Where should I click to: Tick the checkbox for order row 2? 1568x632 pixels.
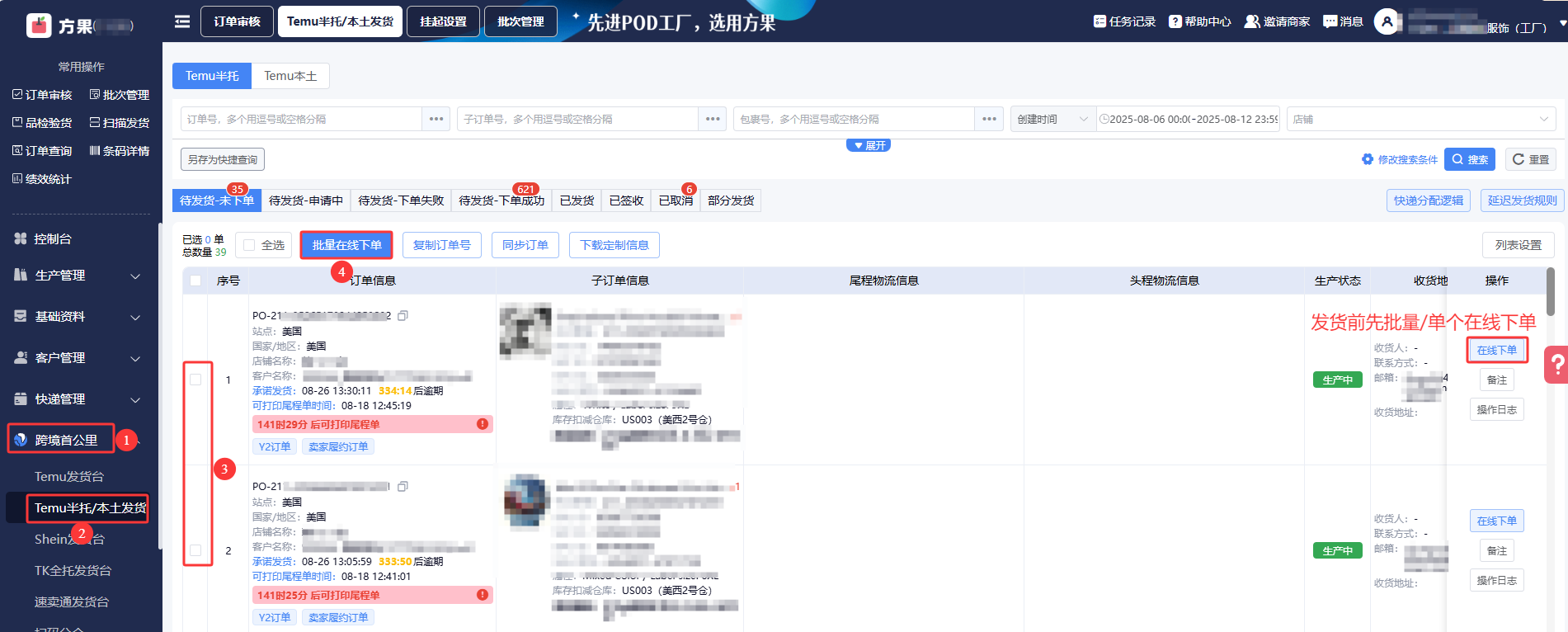click(195, 550)
